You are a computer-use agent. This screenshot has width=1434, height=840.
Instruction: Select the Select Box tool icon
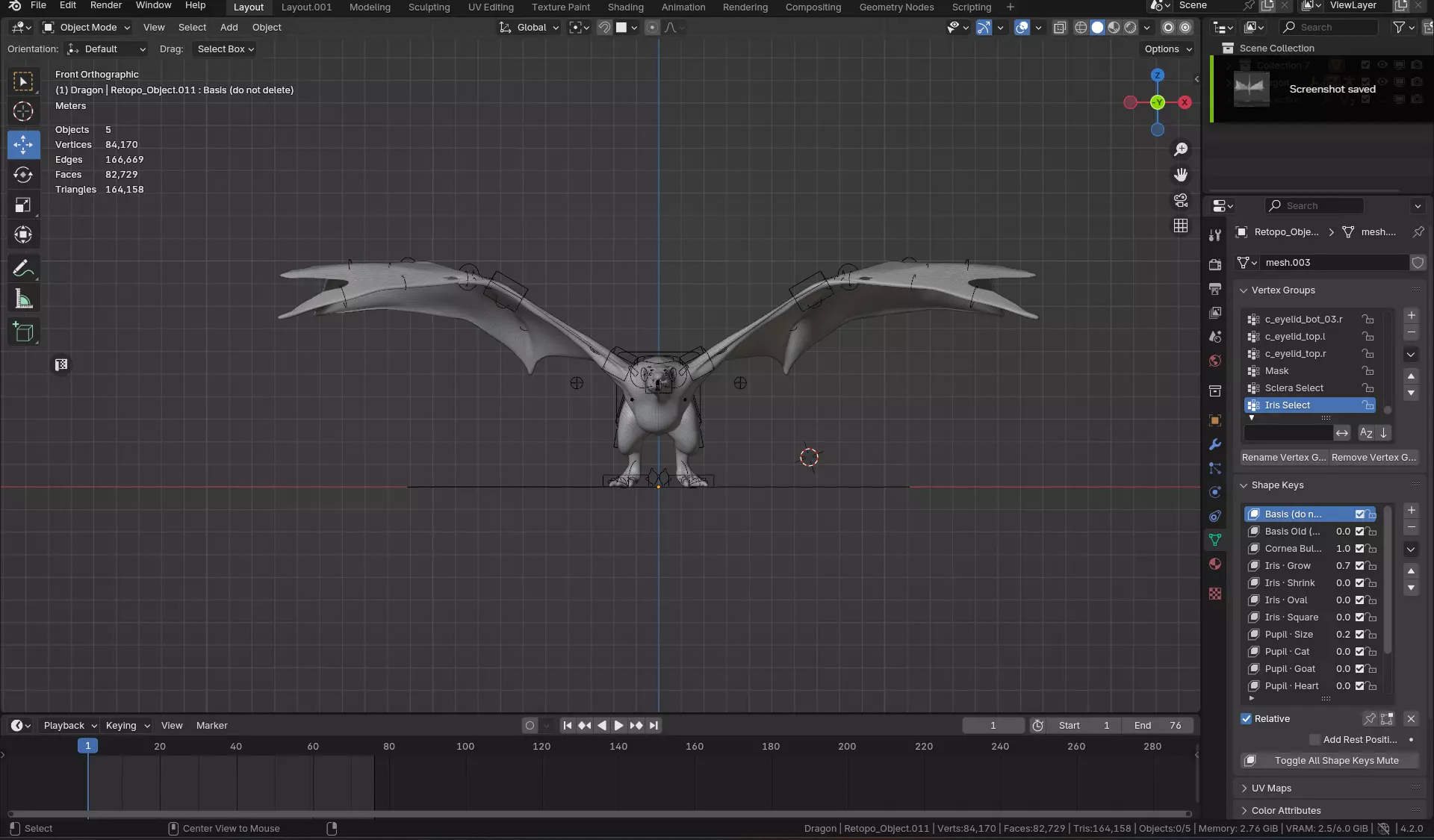23,81
